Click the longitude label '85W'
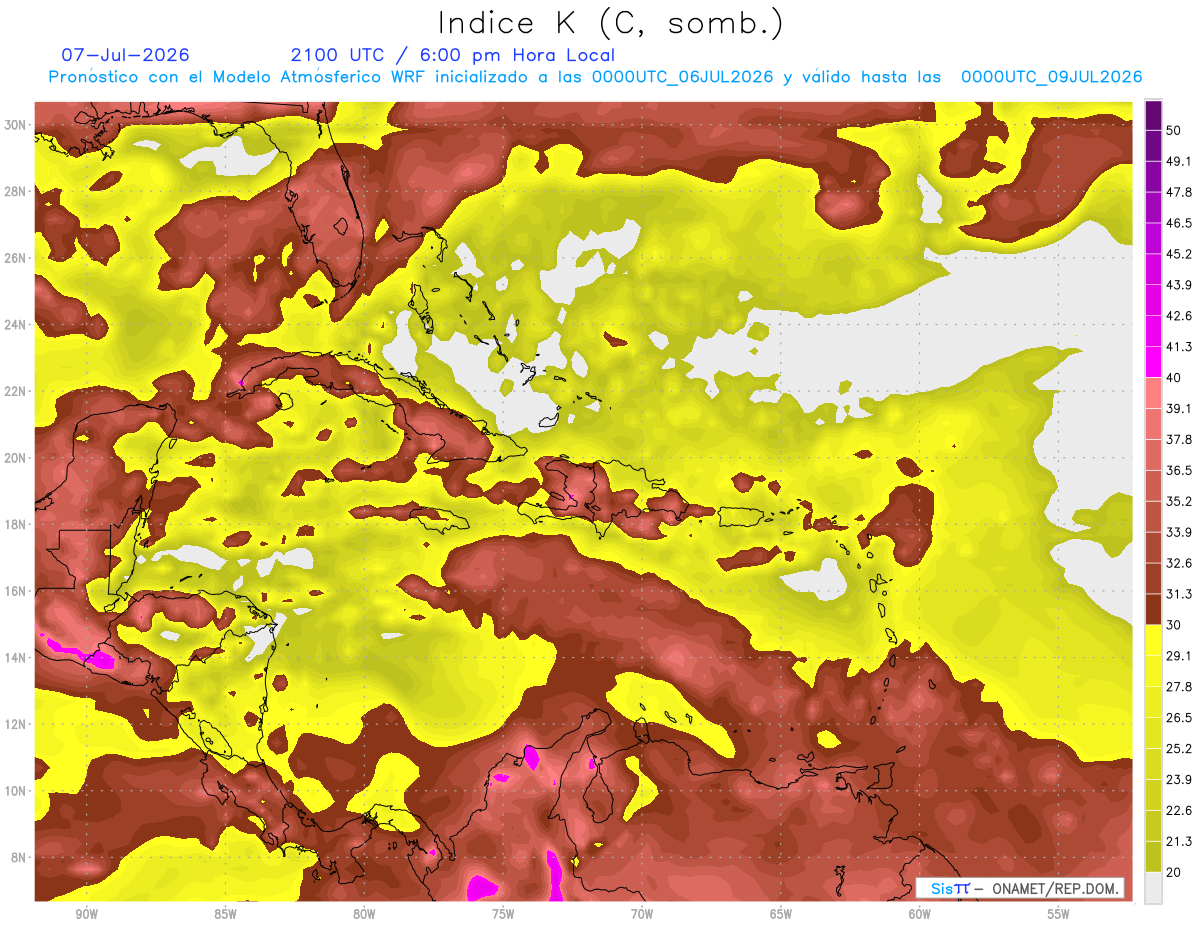The height and width of the screenshot is (927, 1200). point(225,915)
